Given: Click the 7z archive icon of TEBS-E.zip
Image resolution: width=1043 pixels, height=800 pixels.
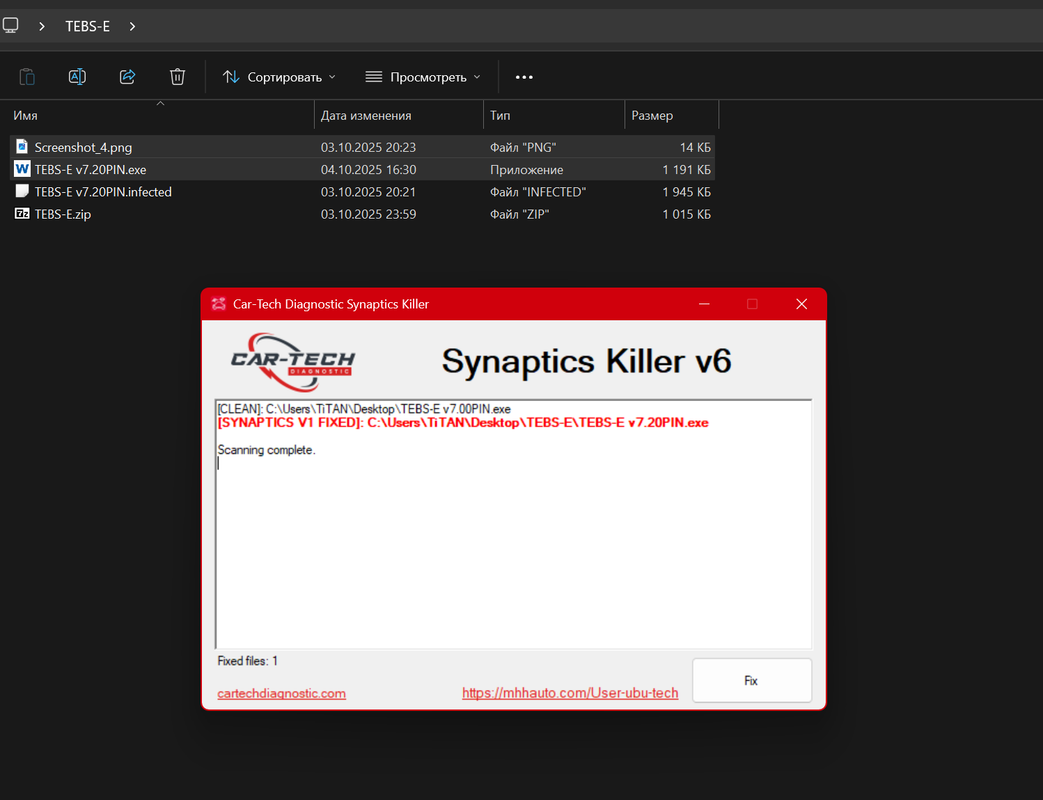Looking at the screenshot, I should 22,213.
